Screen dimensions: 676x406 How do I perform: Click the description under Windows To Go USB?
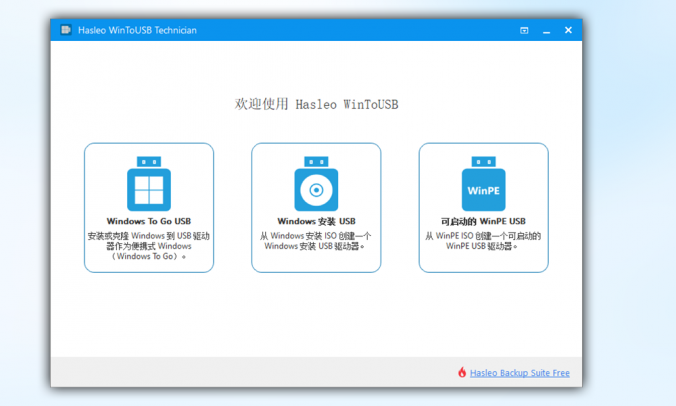click(149, 246)
